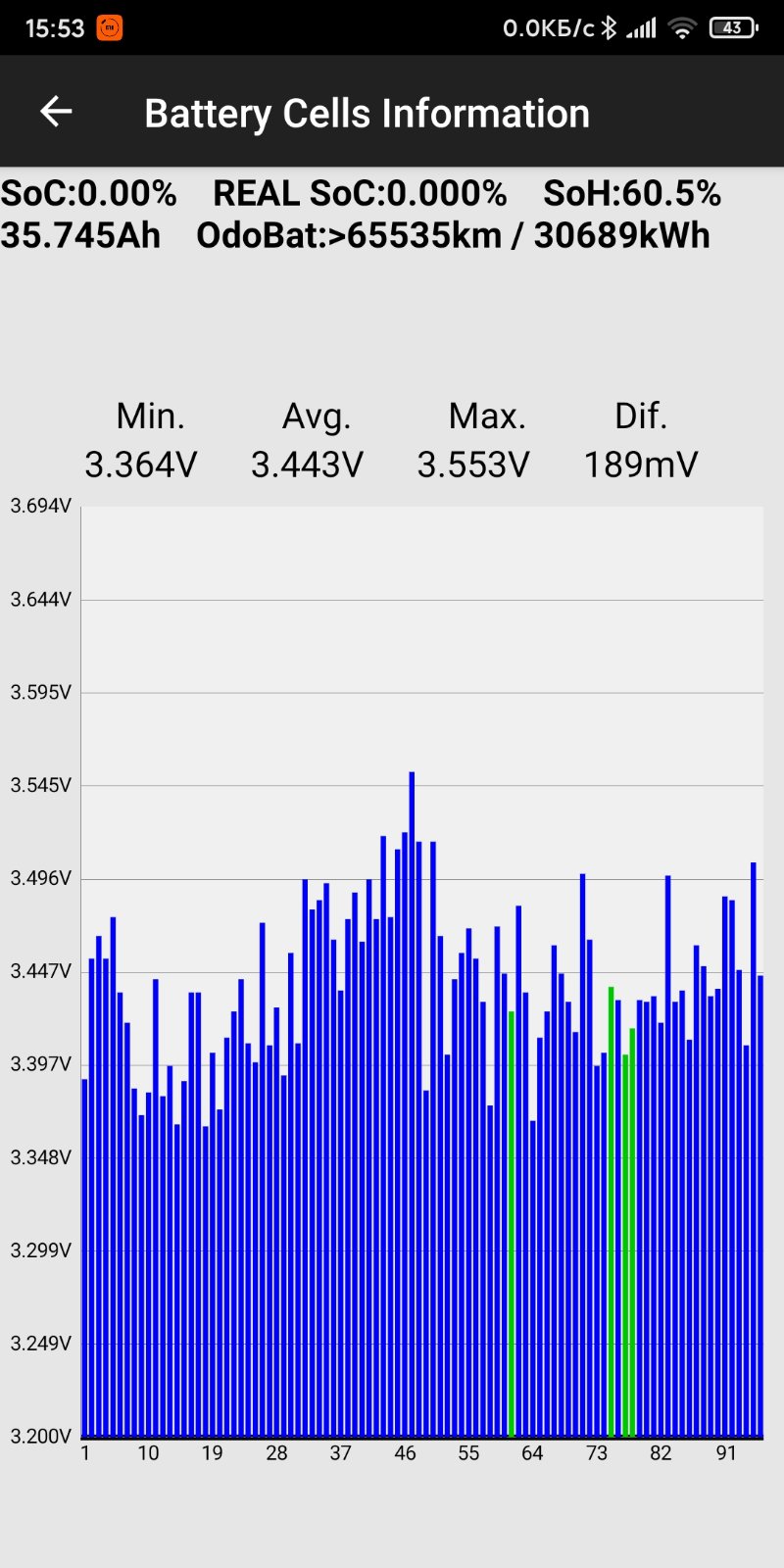This screenshot has height=1568, width=784.
Task: Tap the OdoBat odometer reading
Action: pos(453,236)
